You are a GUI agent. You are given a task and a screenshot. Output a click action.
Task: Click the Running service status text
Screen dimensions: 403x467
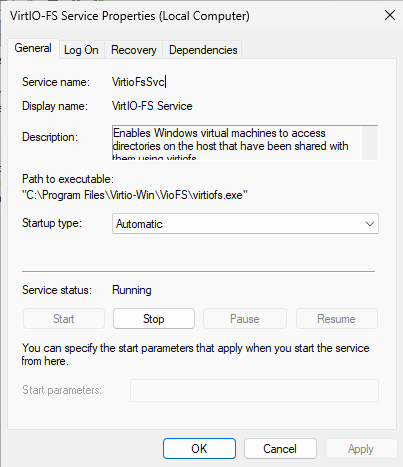coord(132,290)
